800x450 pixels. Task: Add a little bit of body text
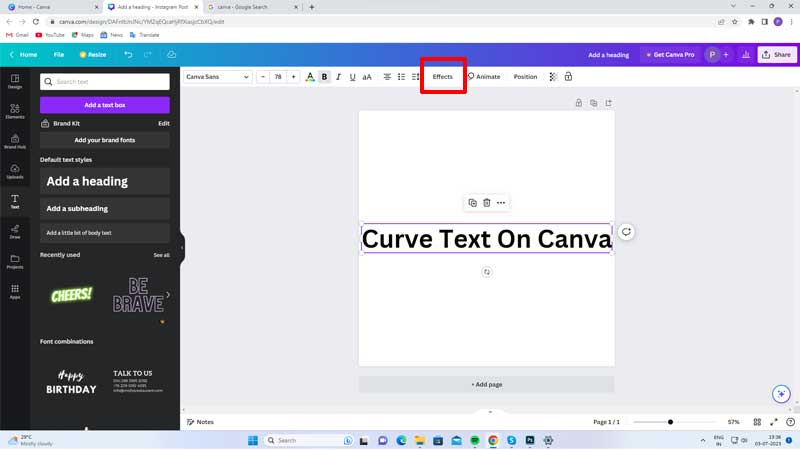point(105,233)
